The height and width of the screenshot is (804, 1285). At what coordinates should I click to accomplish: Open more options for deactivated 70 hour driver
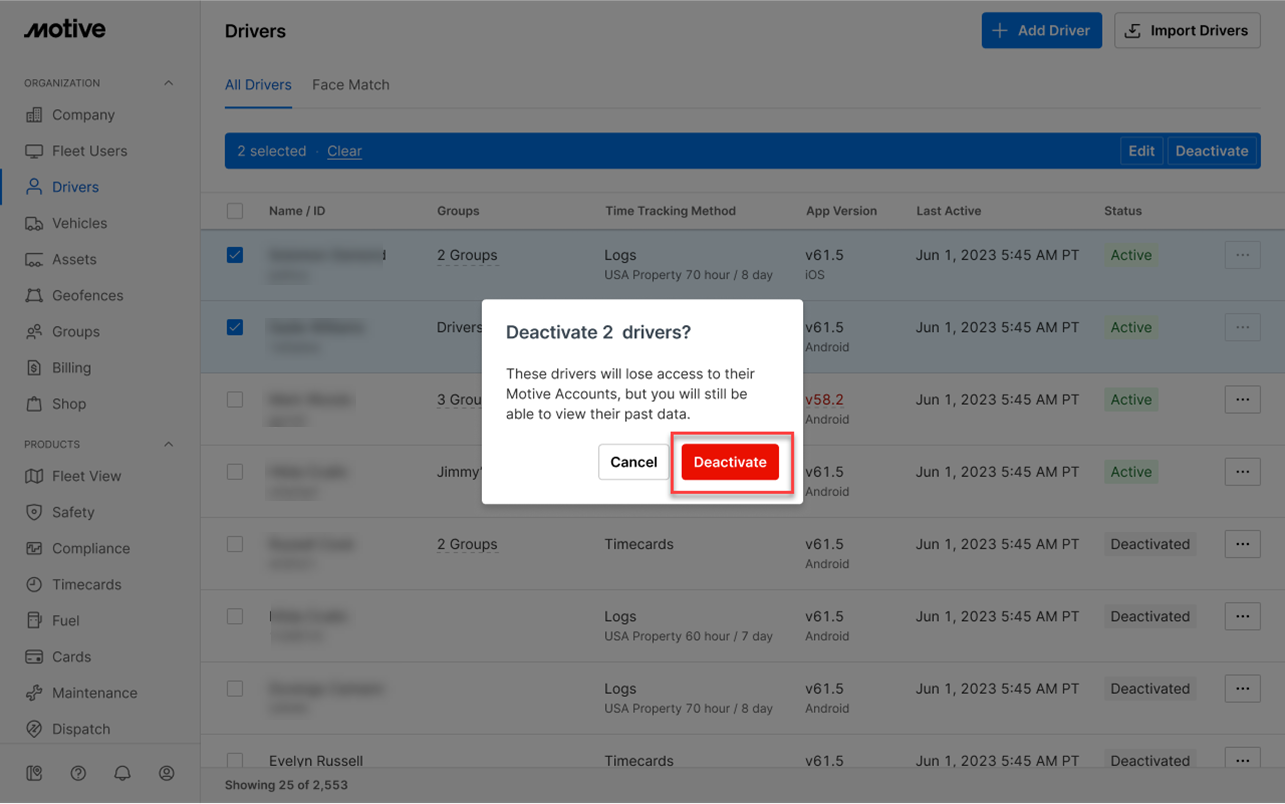(1242, 689)
